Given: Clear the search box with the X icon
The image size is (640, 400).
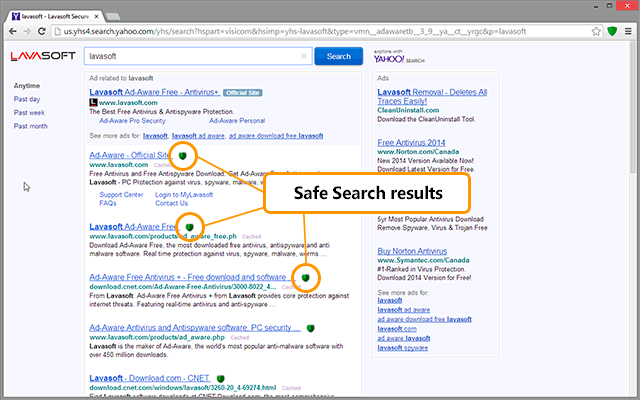Looking at the screenshot, I should click(x=304, y=56).
